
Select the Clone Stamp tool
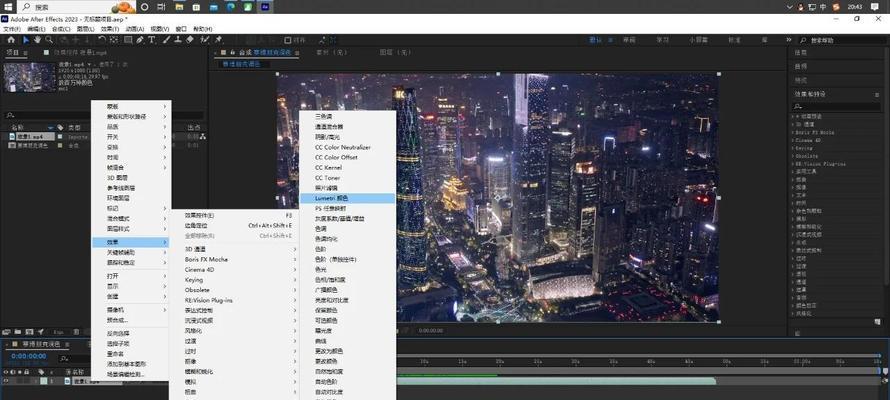(x=178, y=40)
